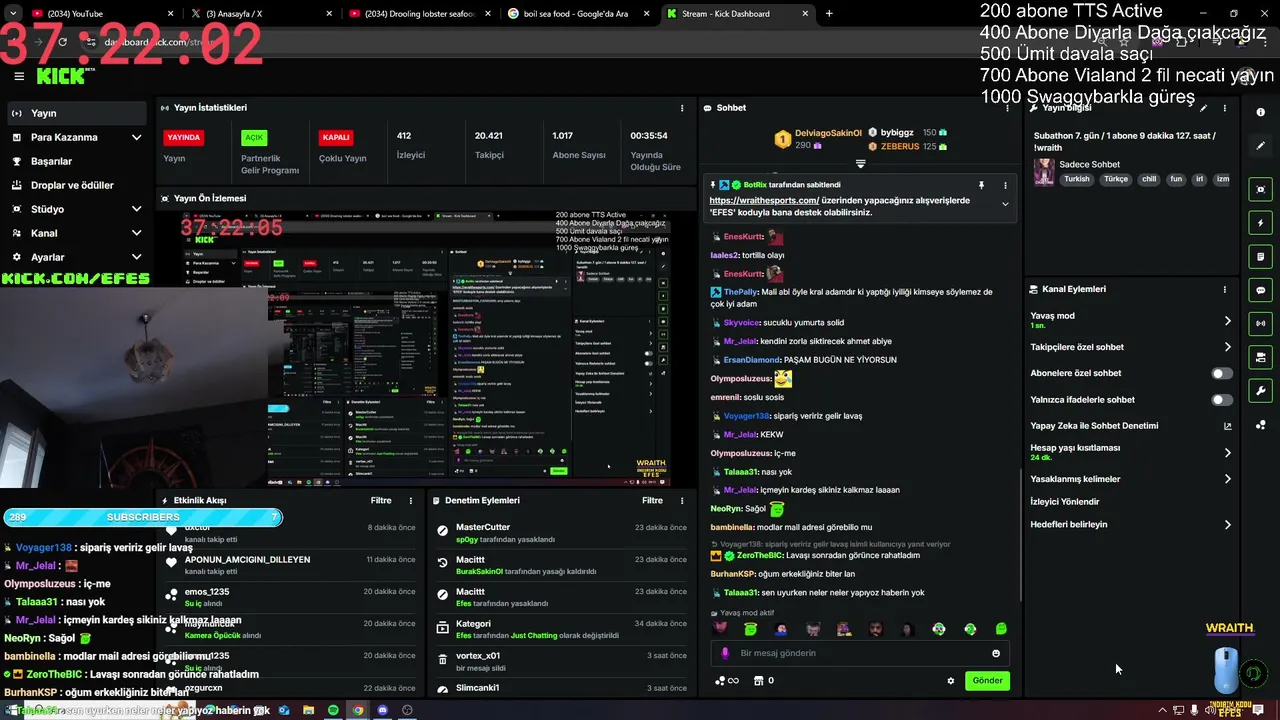
Task: Expand the Ayarlar sidebar section
Action: pyautogui.click(x=77, y=257)
